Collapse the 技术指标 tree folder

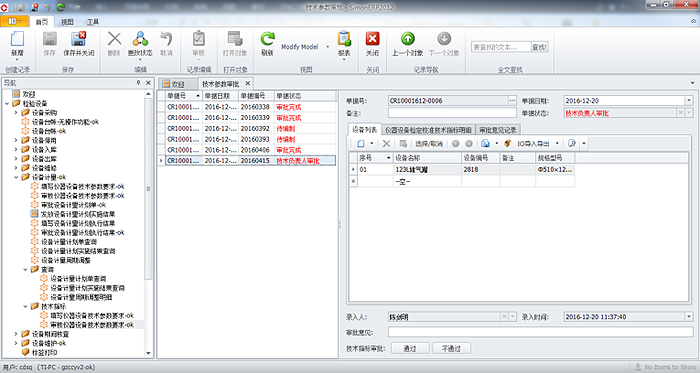25,307
